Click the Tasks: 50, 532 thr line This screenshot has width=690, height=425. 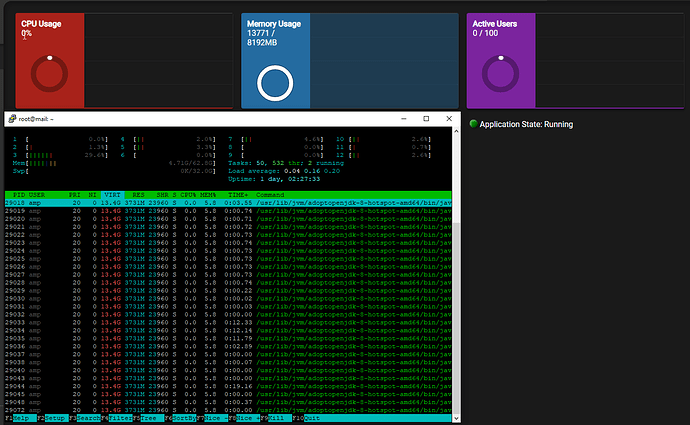click(x=286, y=163)
